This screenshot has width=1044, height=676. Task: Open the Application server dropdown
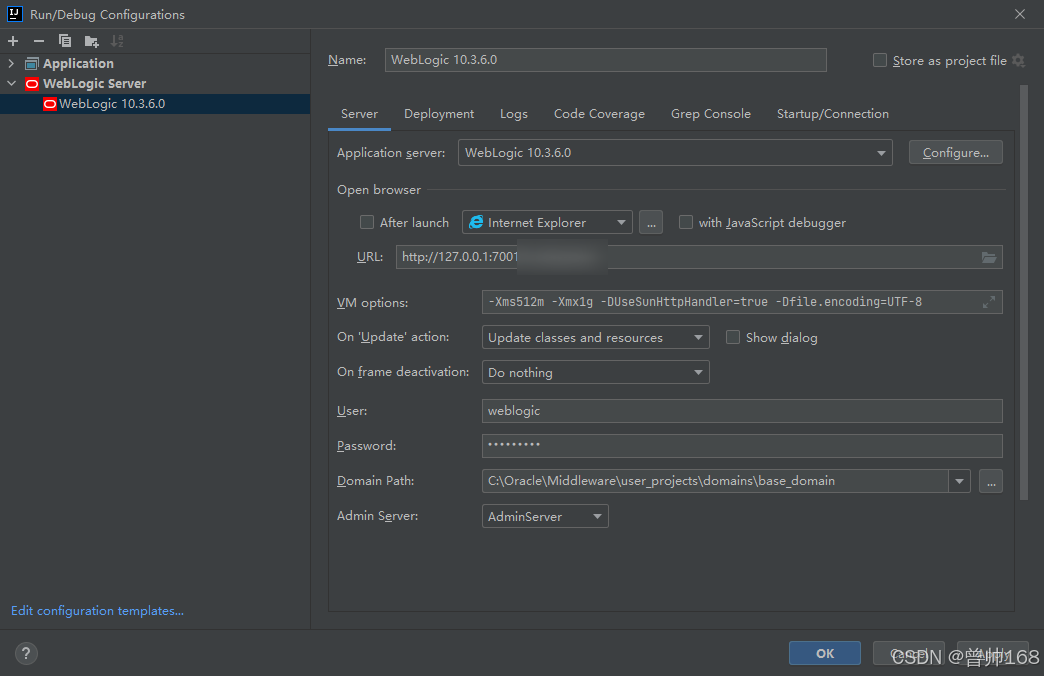pyautogui.click(x=880, y=152)
